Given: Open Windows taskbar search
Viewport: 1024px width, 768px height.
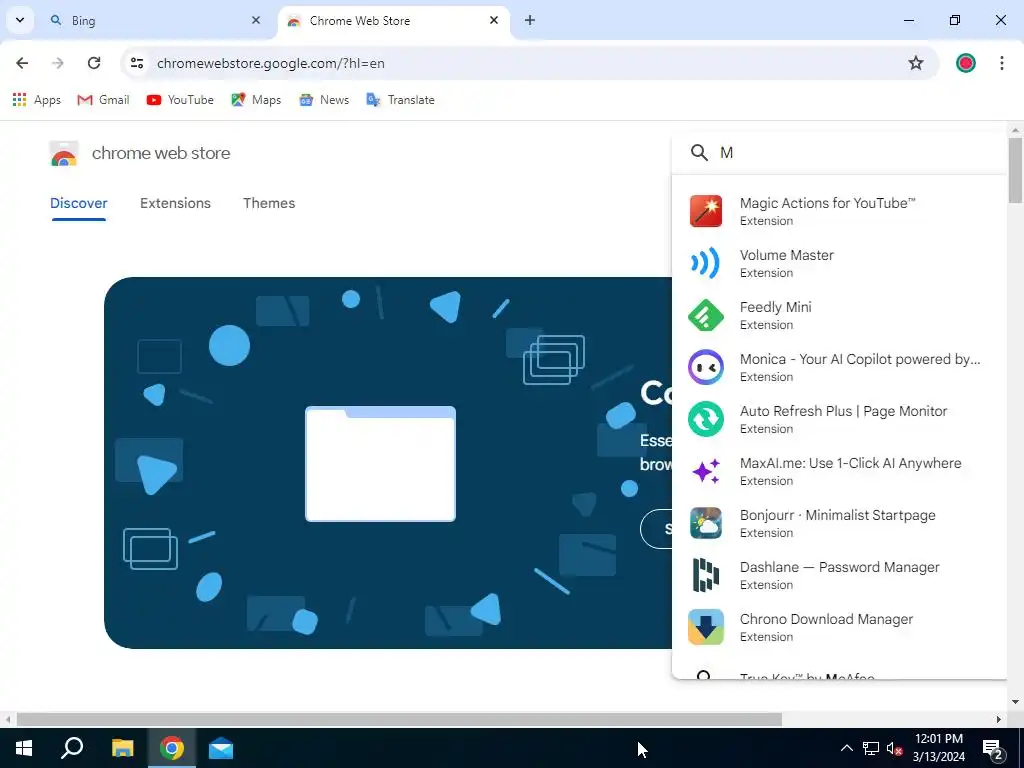Looking at the screenshot, I should pos(72,748).
